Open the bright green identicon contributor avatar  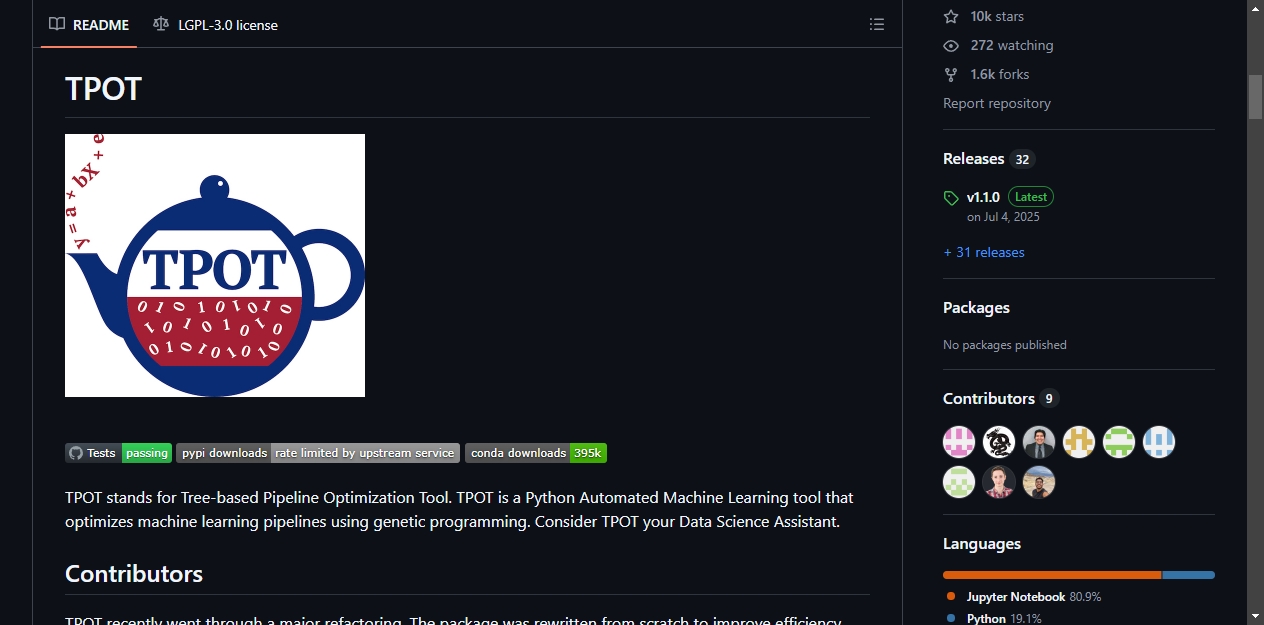point(1119,442)
